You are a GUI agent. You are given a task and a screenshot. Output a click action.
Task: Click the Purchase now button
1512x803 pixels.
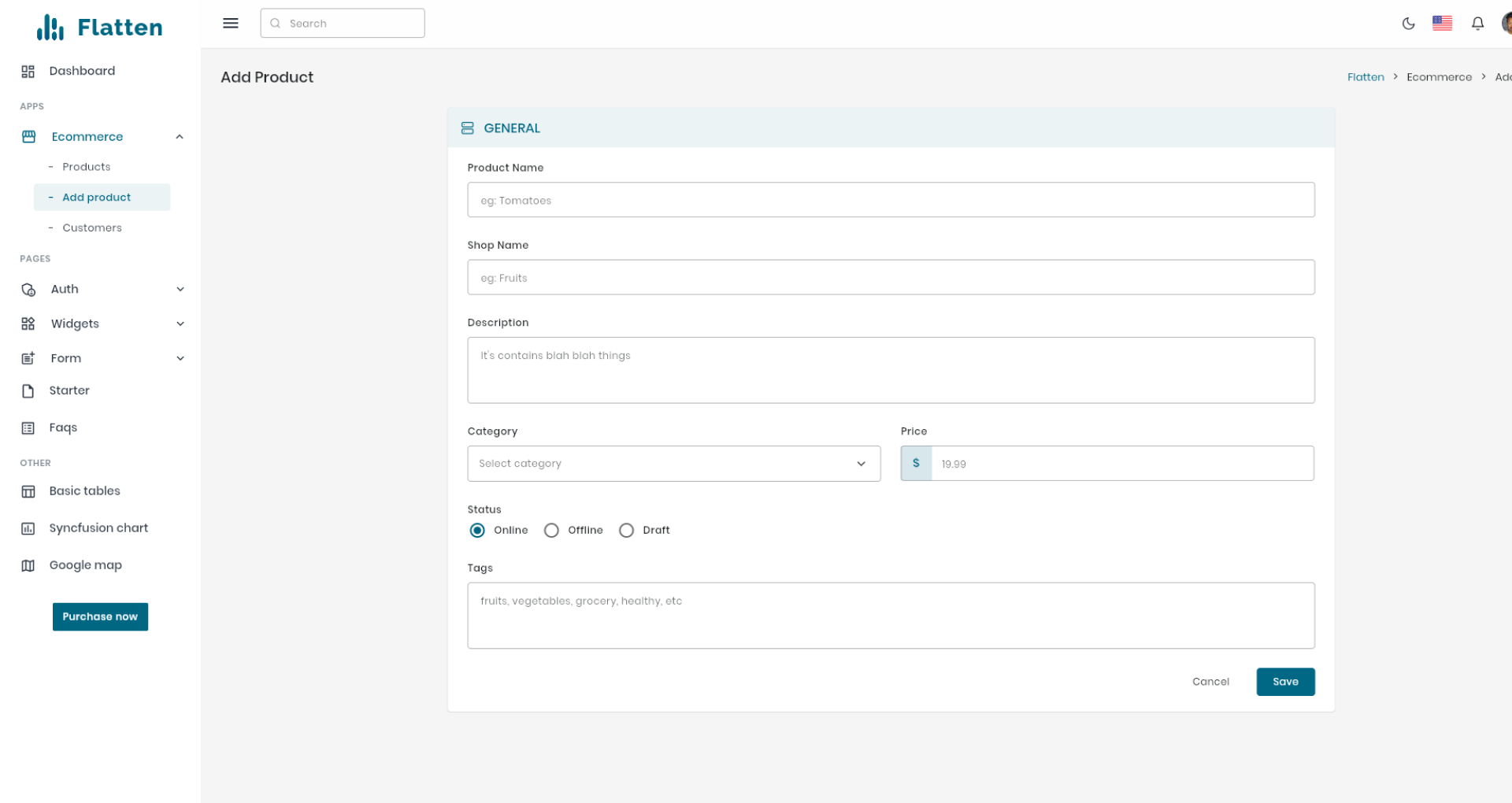[x=100, y=616]
